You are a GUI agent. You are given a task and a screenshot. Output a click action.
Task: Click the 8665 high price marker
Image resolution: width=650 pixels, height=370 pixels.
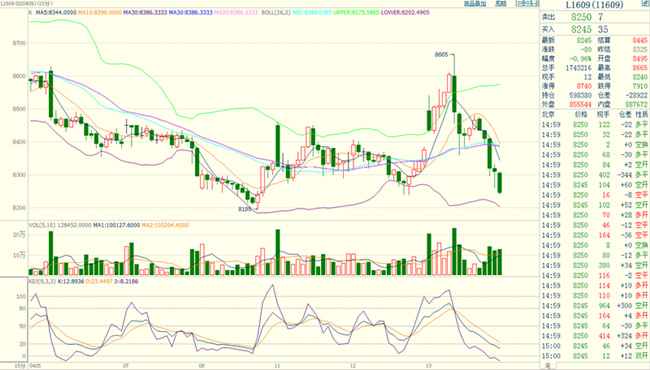(441, 54)
